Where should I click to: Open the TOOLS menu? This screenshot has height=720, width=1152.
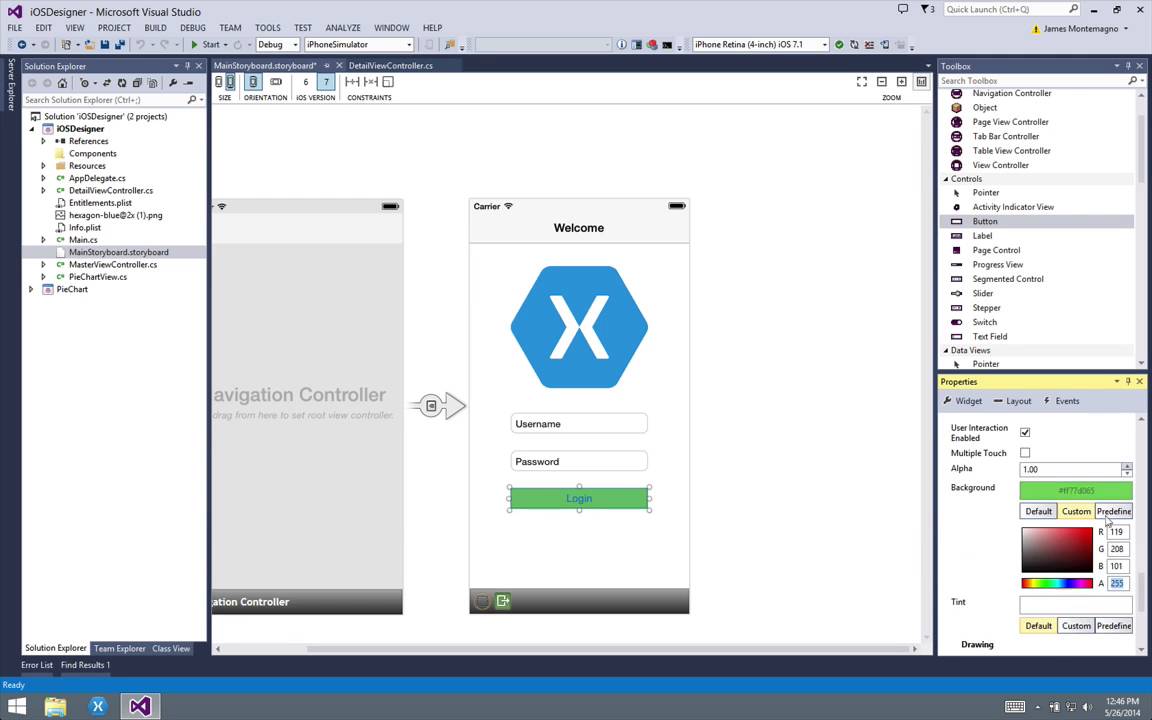click(x=267, y=28)
